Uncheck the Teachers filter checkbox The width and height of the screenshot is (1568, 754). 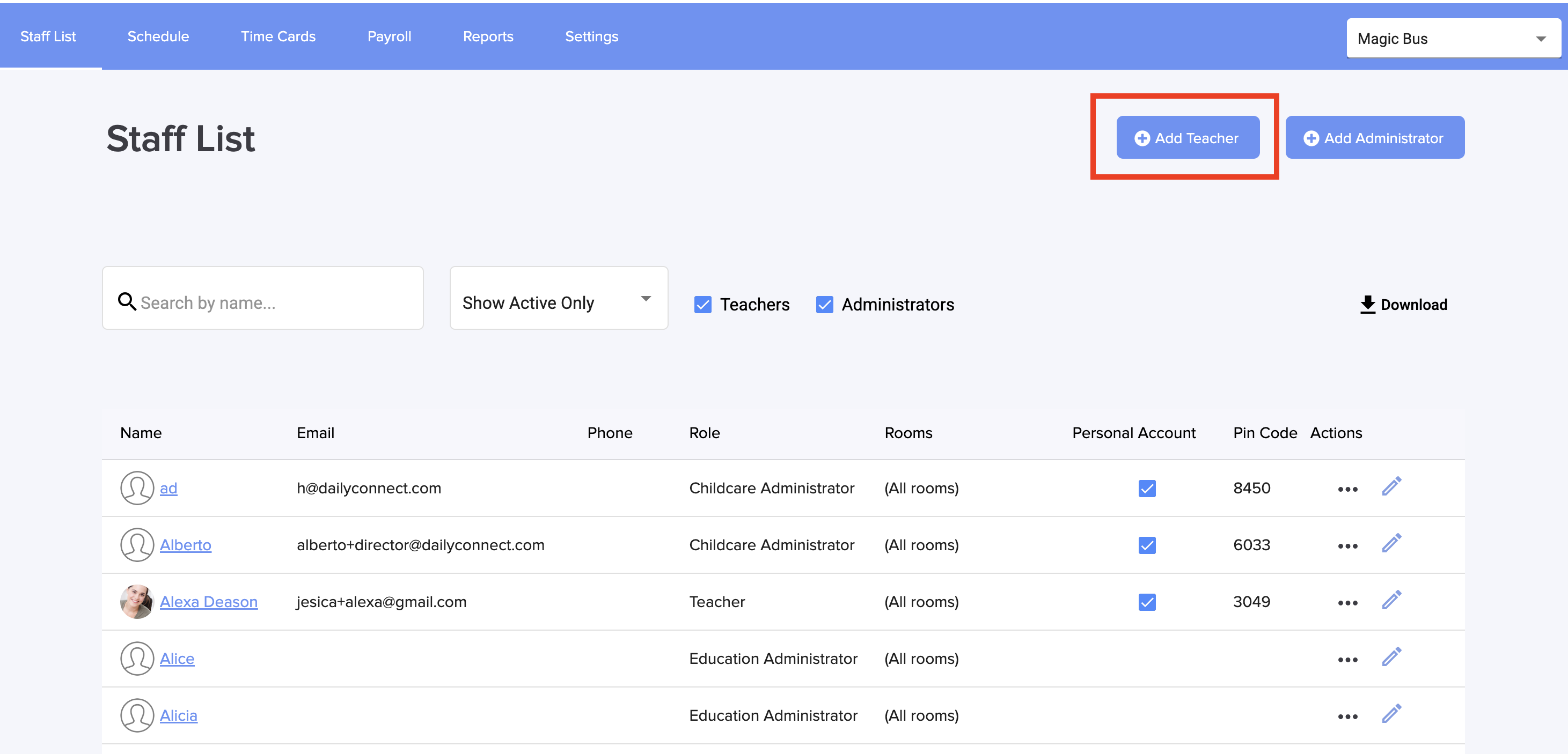point(702,305)
